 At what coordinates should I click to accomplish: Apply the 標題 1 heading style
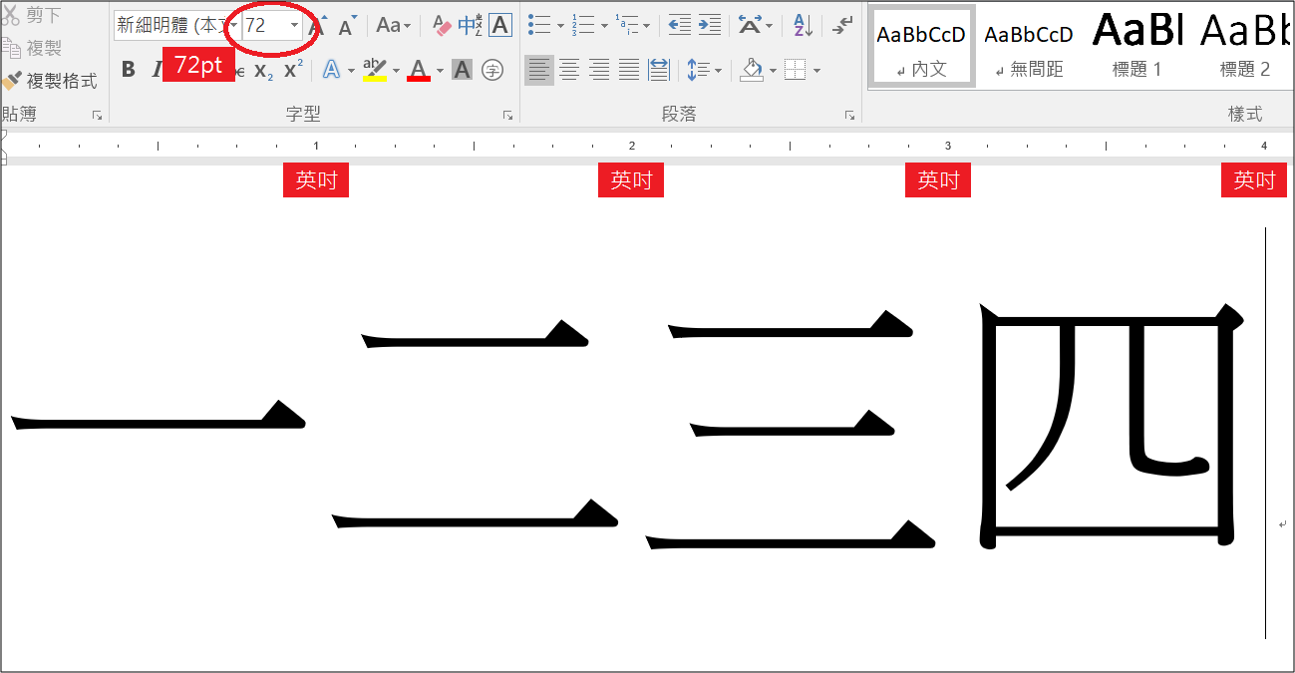tap(1137, 47)
